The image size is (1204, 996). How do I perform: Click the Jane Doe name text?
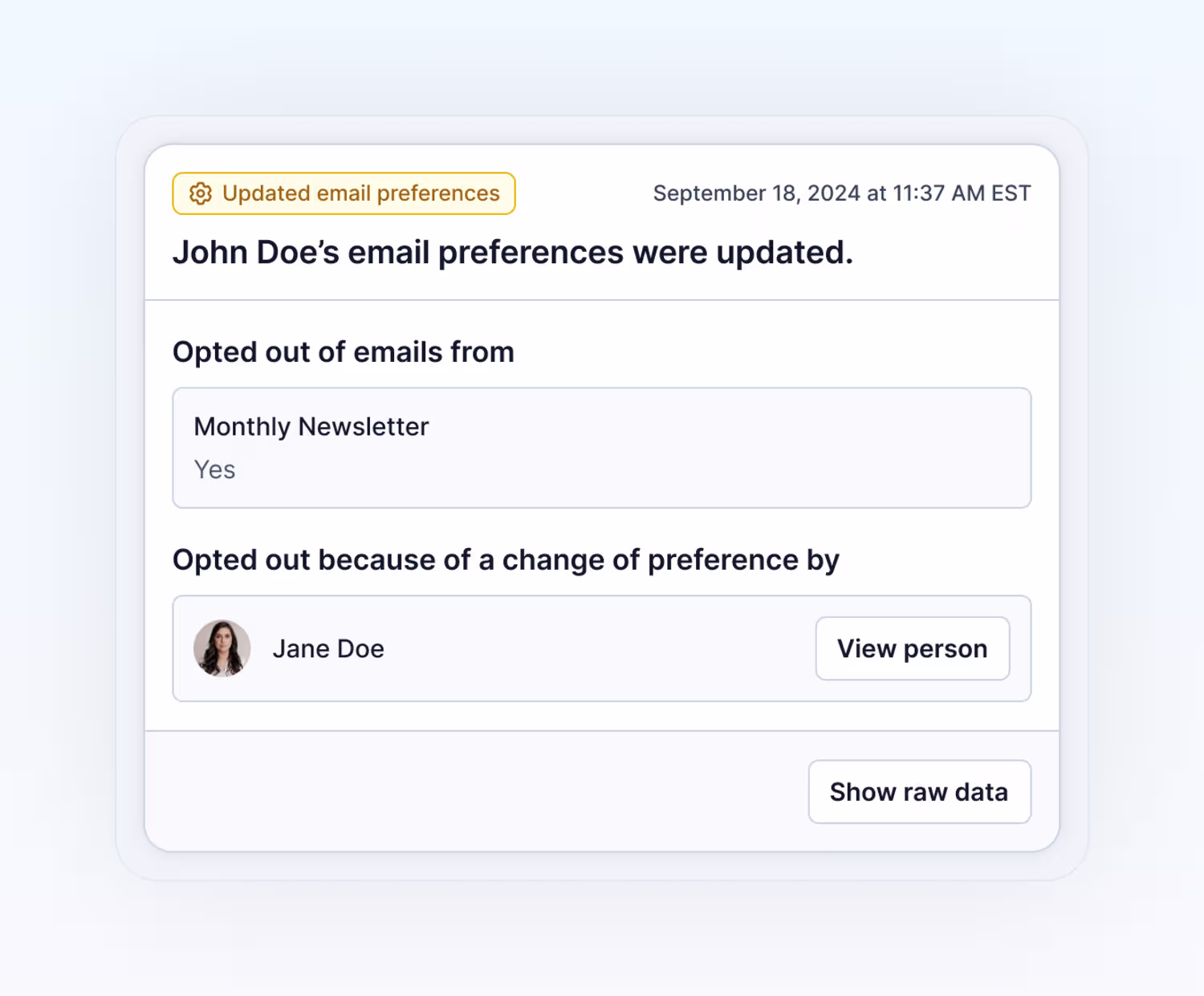click(328, 648)
